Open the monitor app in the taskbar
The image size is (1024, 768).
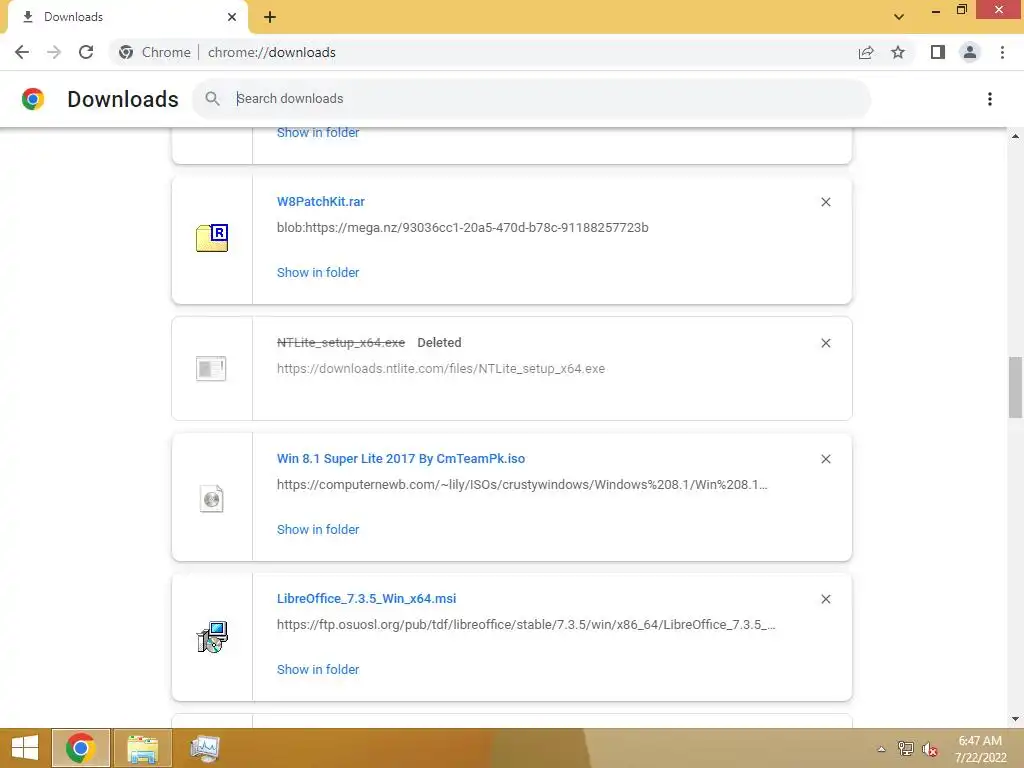(x=204, y=748)
